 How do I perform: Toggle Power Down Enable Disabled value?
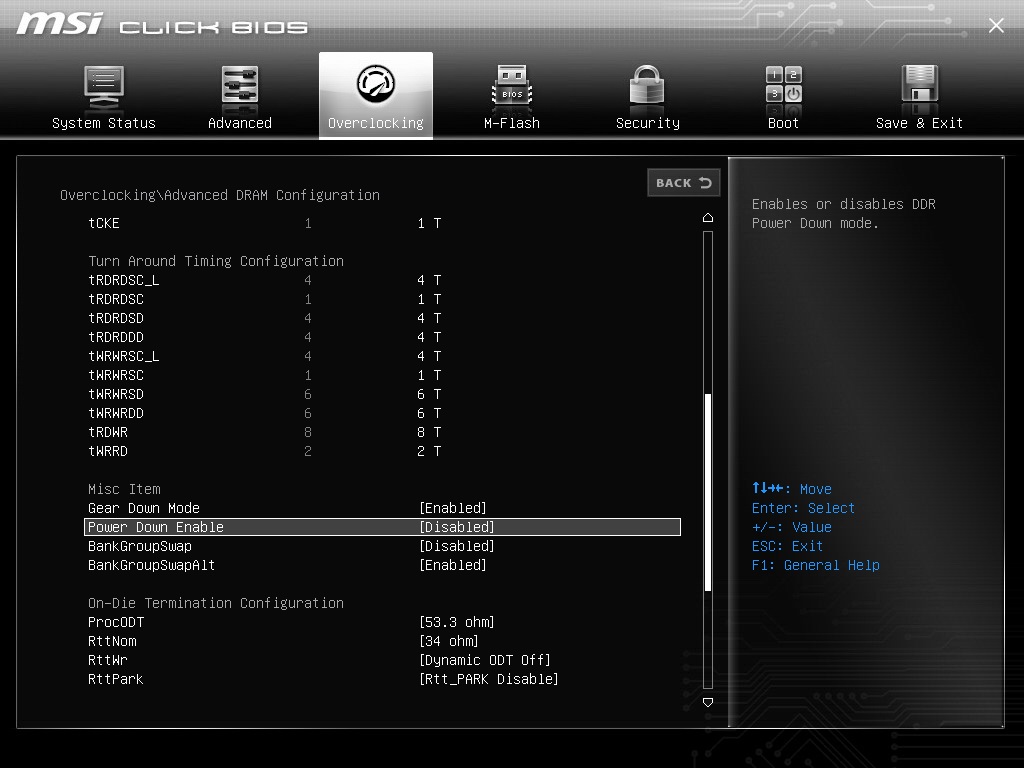coord(456,527)
